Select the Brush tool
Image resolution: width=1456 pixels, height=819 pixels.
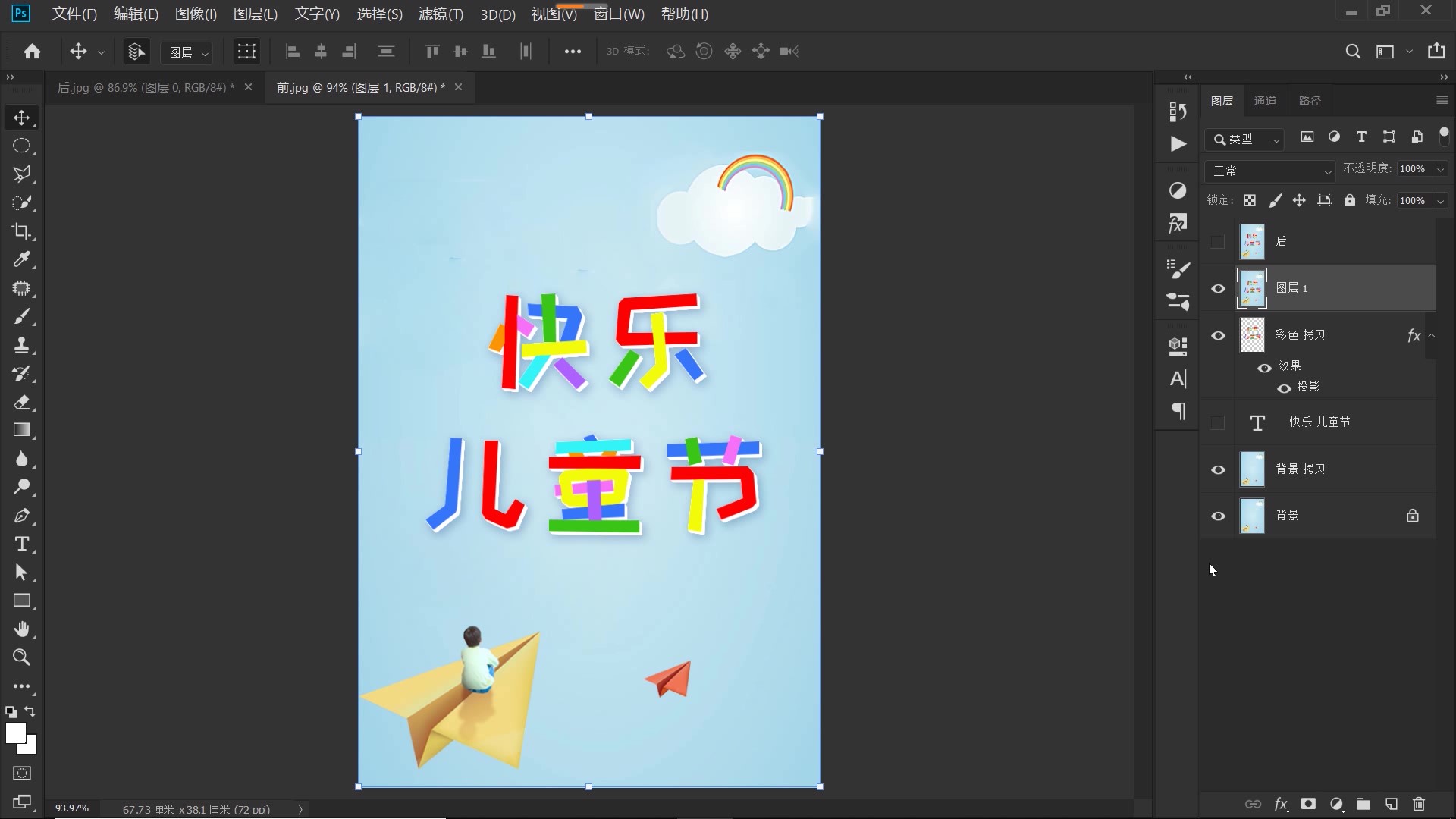[x=21, y=316]
